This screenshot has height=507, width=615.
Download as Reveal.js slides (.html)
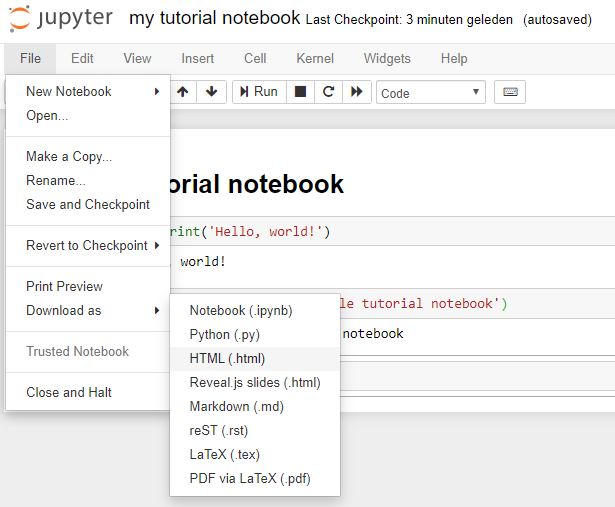click(255, 382)
